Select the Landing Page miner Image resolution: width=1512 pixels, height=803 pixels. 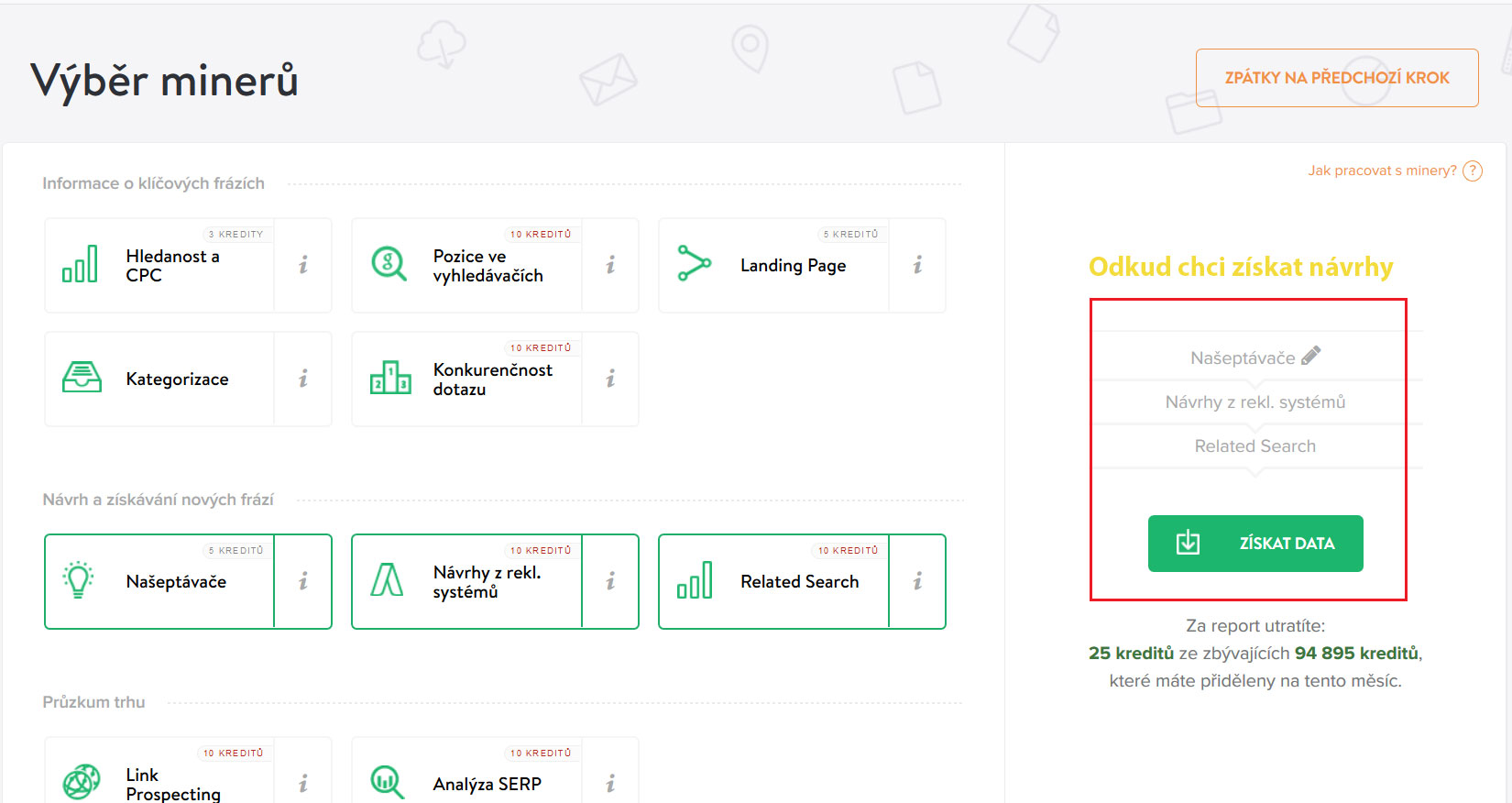point(774,266)
